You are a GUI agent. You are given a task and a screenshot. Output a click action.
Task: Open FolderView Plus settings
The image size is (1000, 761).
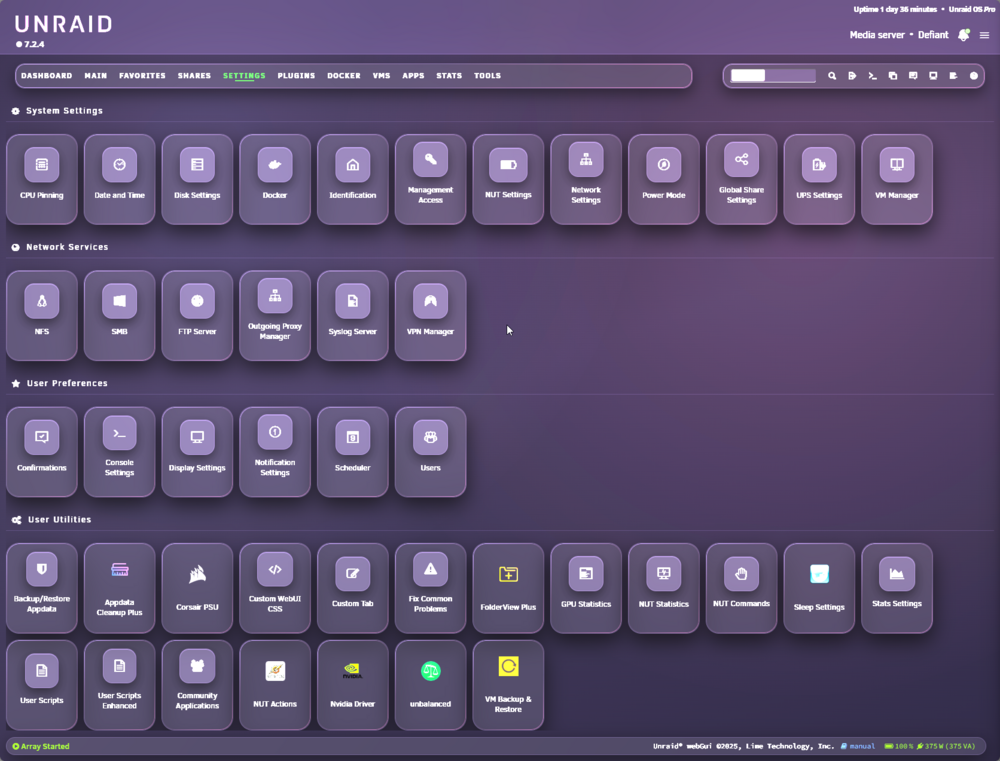pos(508,588)
